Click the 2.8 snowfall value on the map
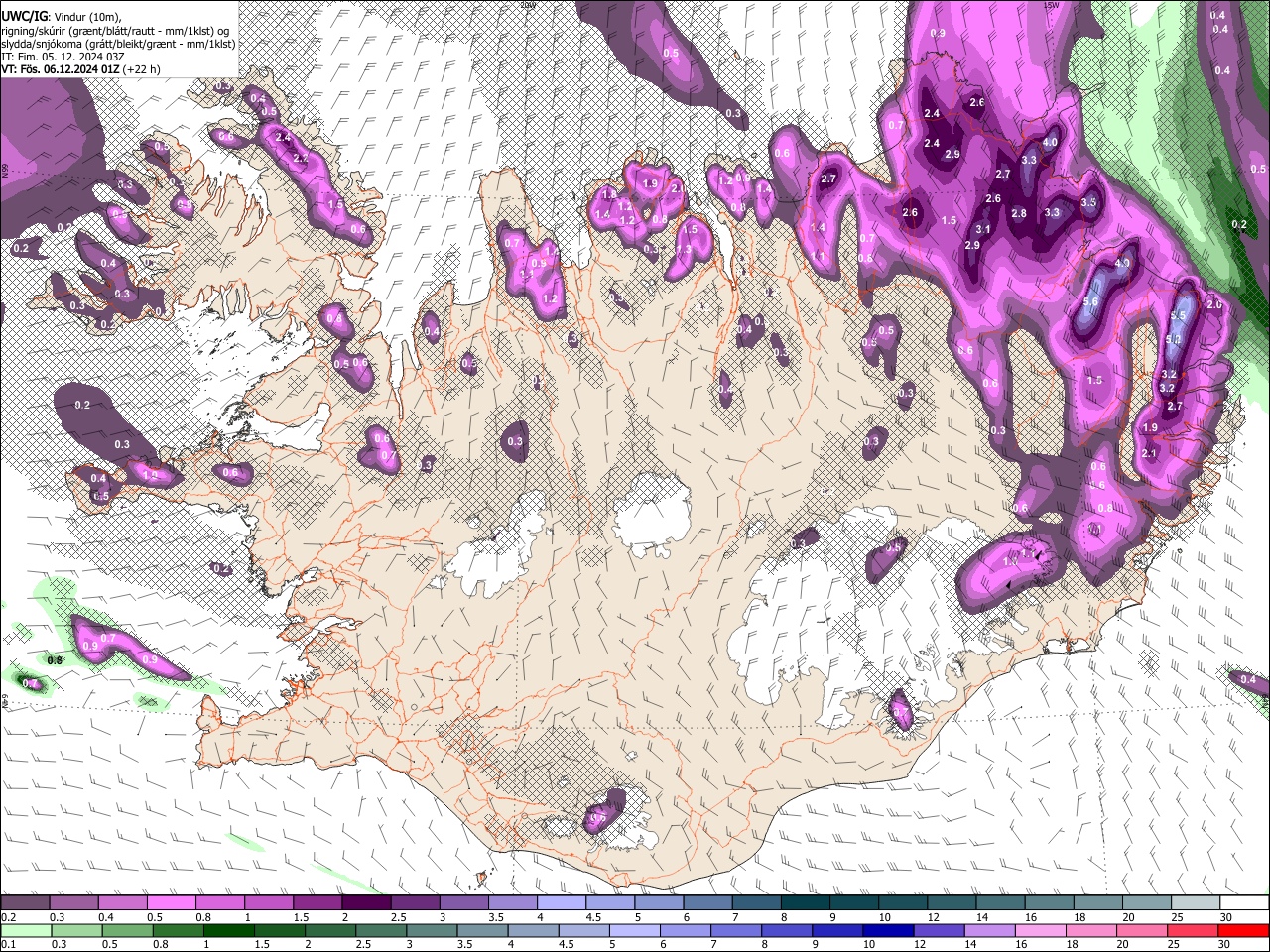The image size is (1270, 952). 1019,213
